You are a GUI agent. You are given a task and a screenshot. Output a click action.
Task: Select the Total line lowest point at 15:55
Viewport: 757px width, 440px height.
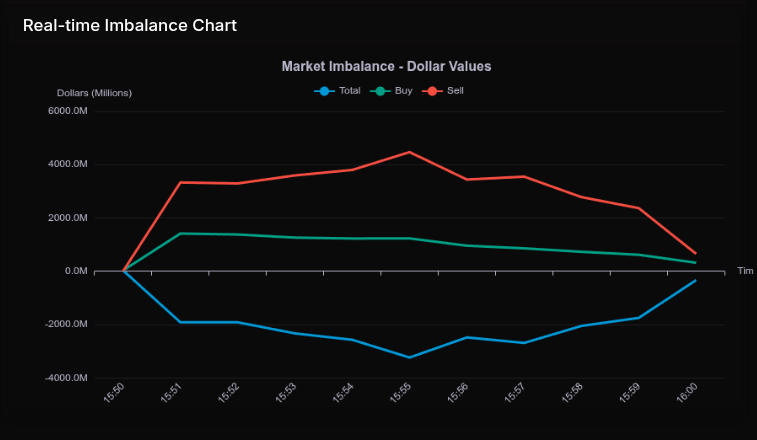[x=409, y=357]
